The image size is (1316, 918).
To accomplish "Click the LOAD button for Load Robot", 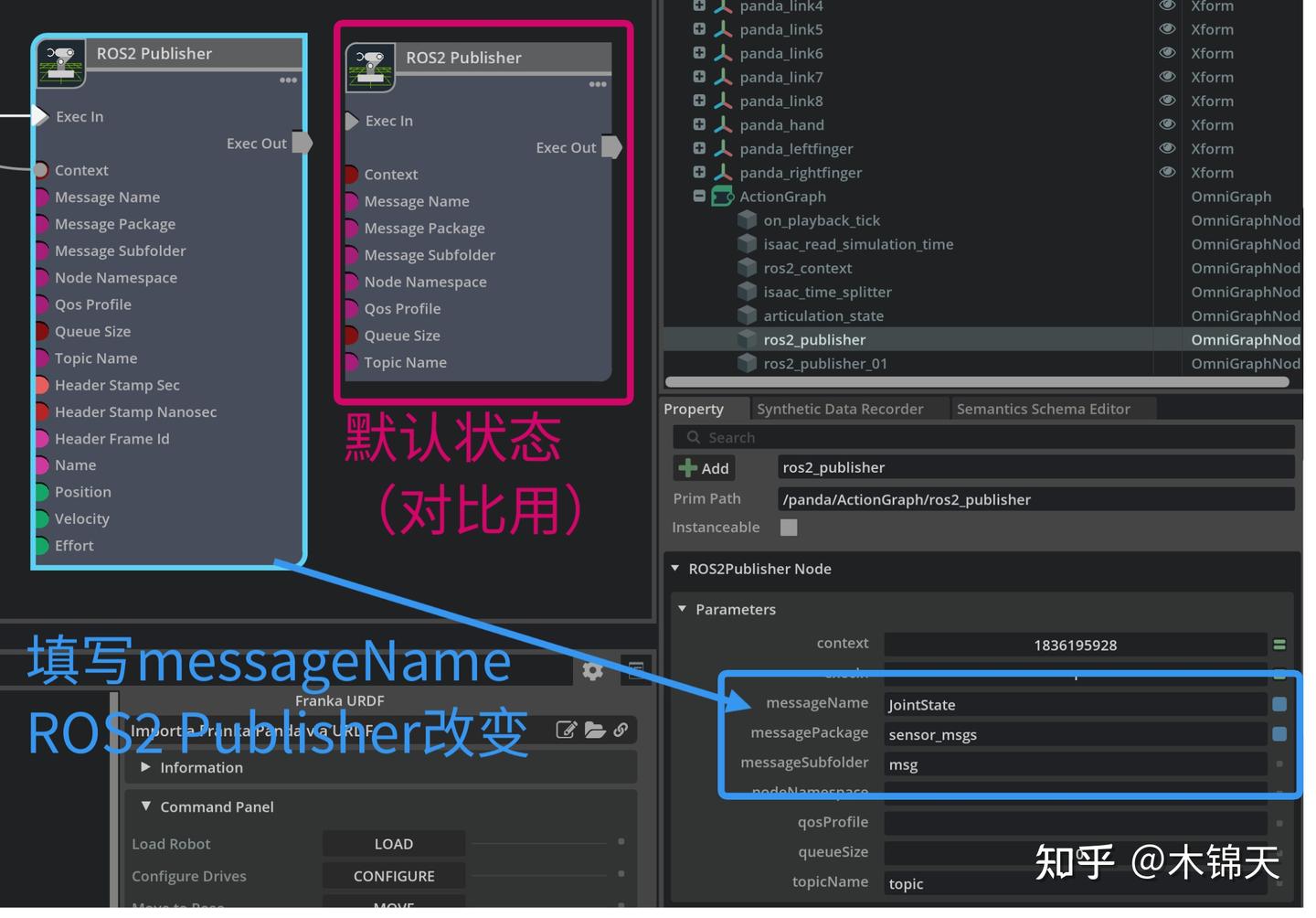I will [x=393, y=843].
